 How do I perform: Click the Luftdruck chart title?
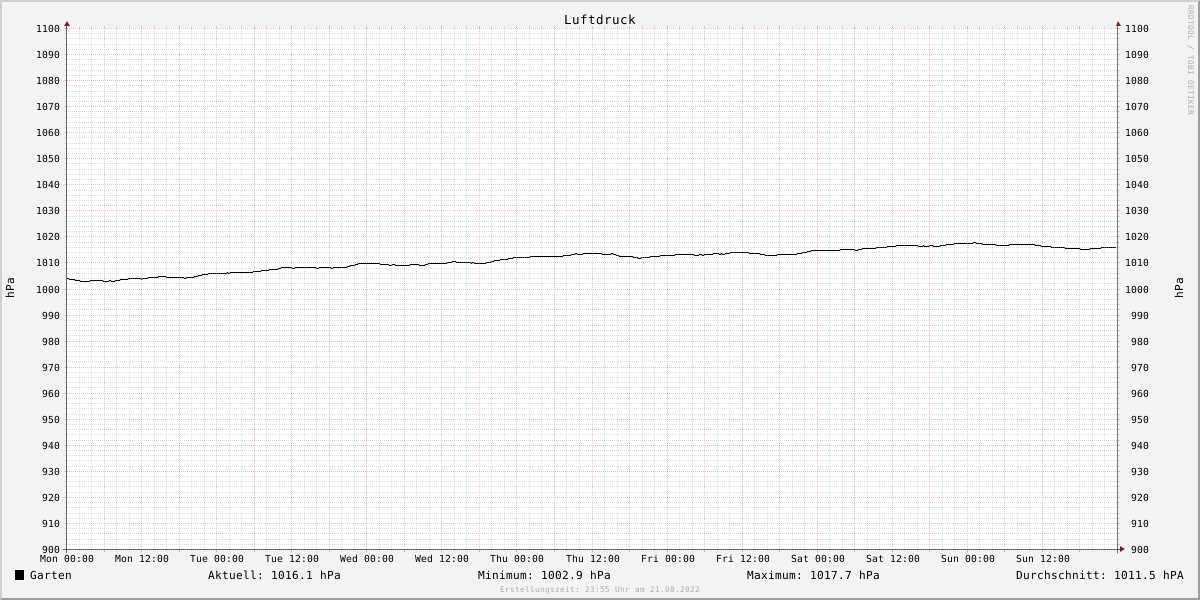[599, 20]
